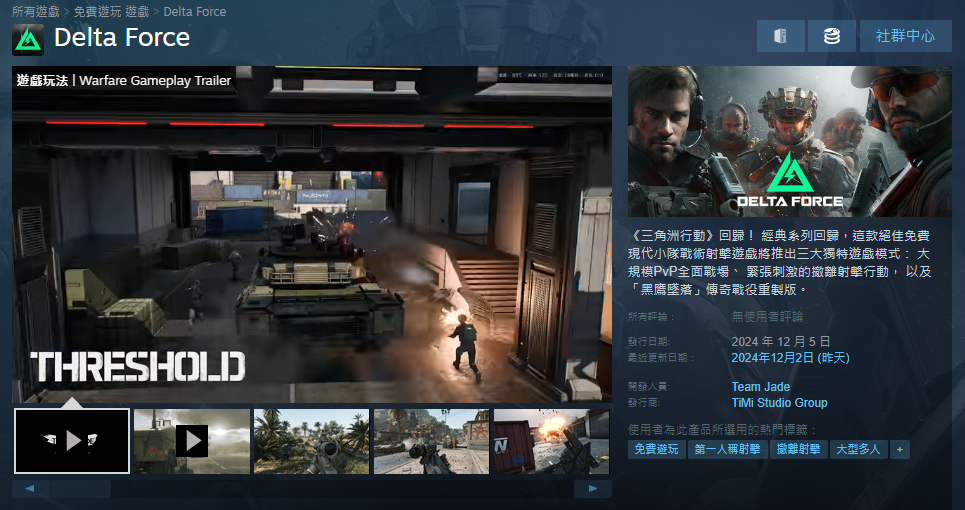
Task: Click the main Warfare Gameplay Trailer video
Action: (x=312, y=234)
